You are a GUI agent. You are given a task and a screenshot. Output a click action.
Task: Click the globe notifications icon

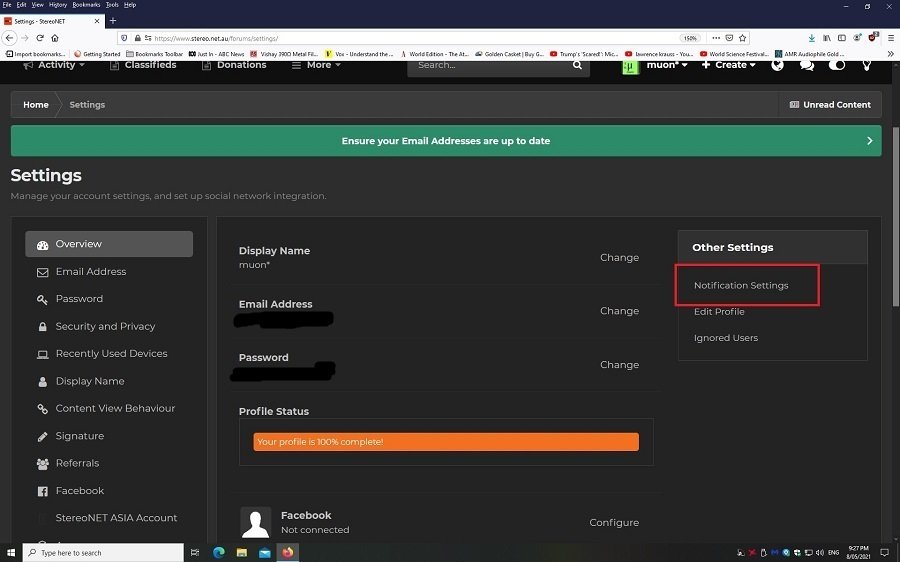point(778,65)
